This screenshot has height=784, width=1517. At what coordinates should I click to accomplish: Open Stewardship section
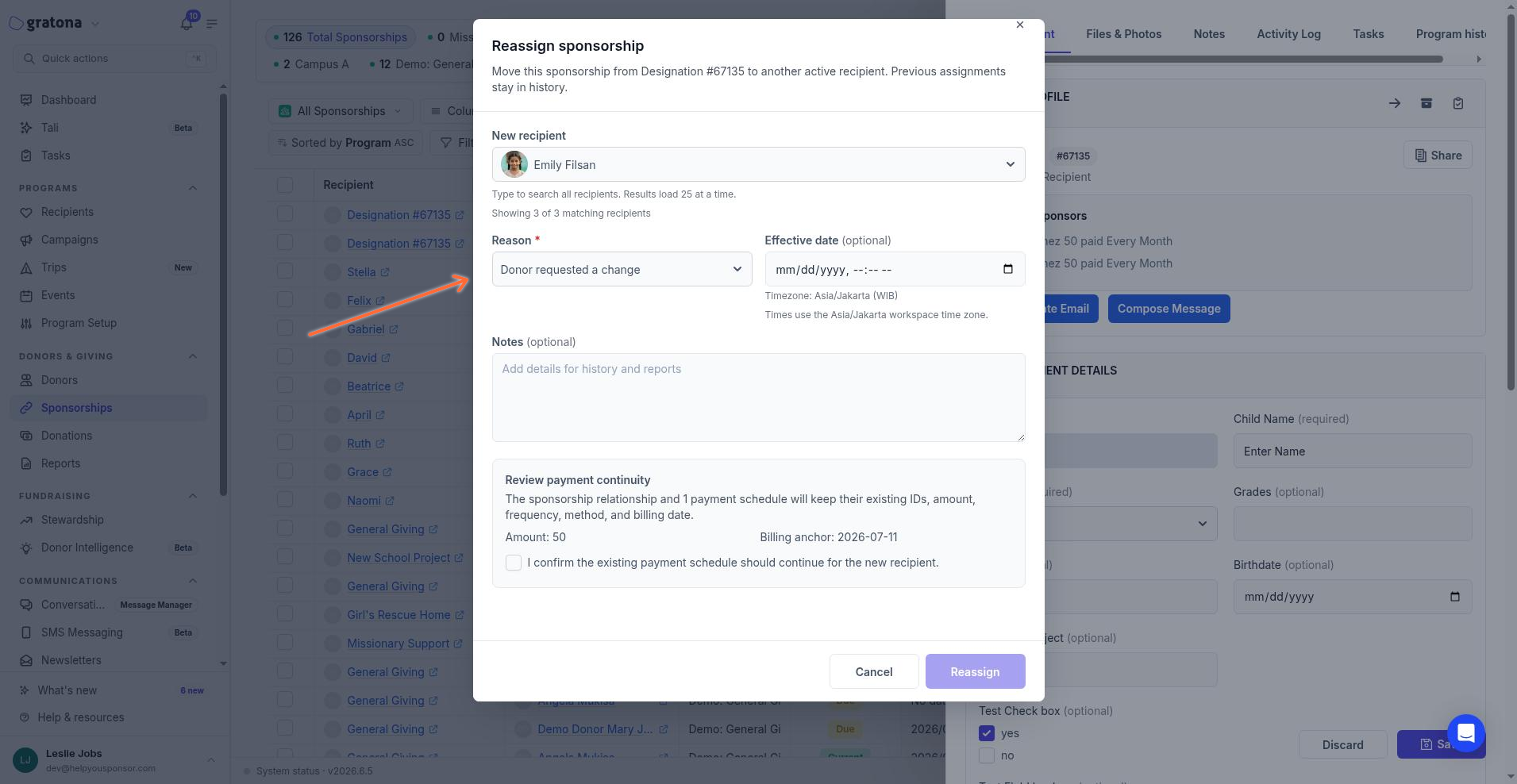[x=72, y=520]
